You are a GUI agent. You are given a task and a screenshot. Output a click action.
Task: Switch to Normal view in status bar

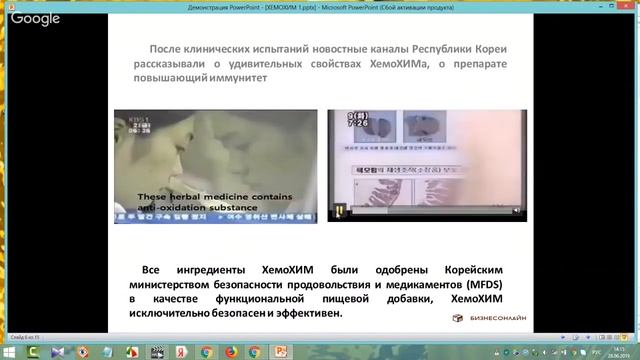click(x=602, y=338)
